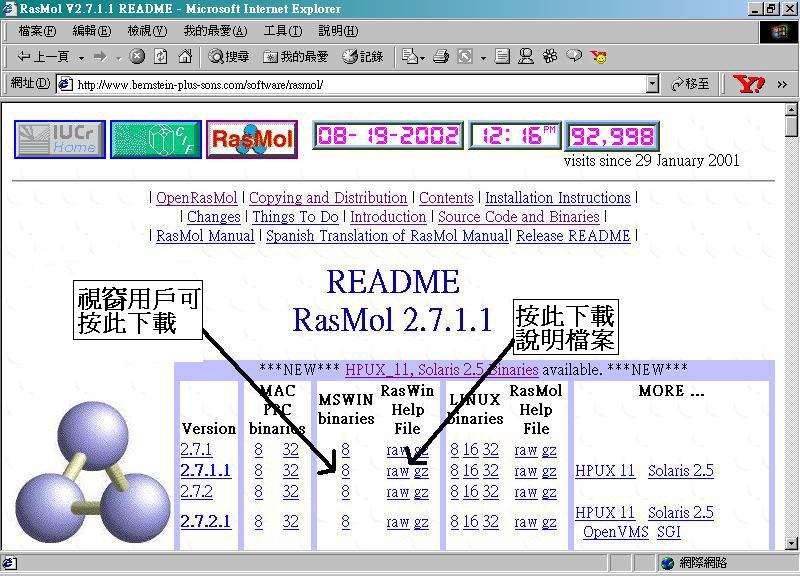Click the 2.7.1.1 version link

coord(206,470)
